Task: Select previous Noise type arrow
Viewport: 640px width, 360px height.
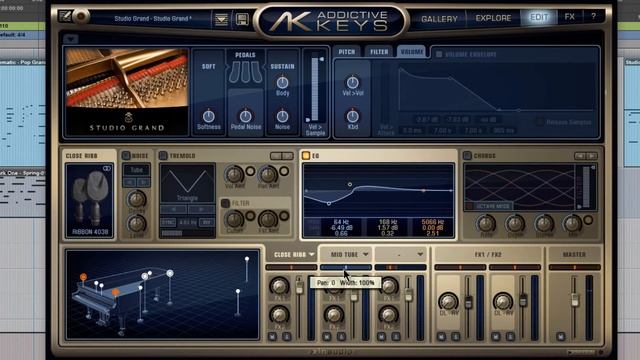Action: point(130,182)
